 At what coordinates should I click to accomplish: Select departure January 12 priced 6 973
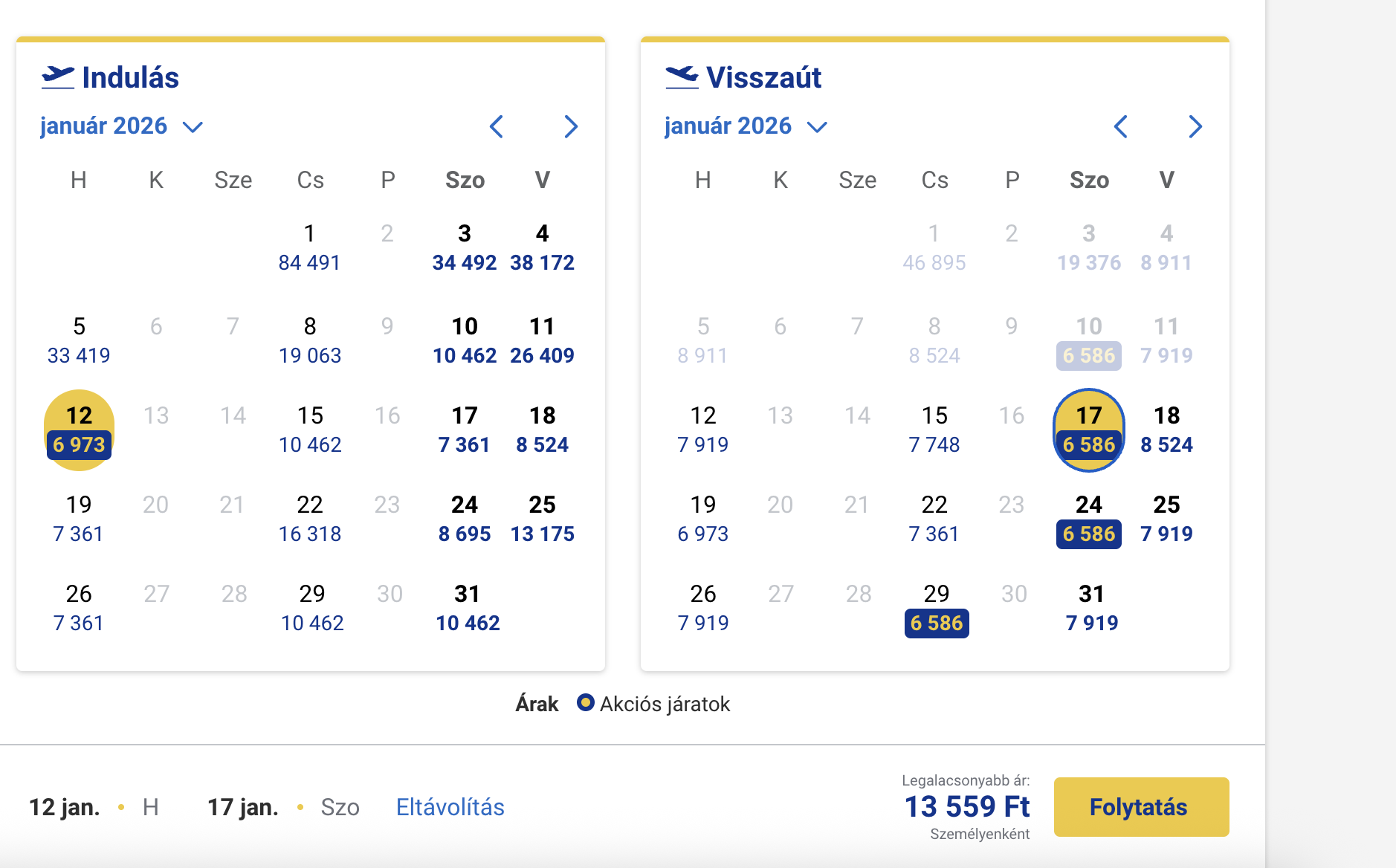click(x=79, y=430)
